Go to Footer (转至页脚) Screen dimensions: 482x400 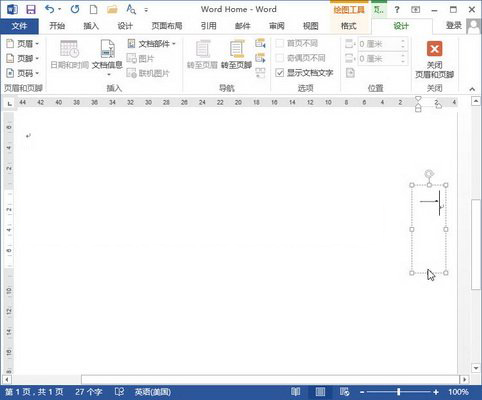point(236,55)
